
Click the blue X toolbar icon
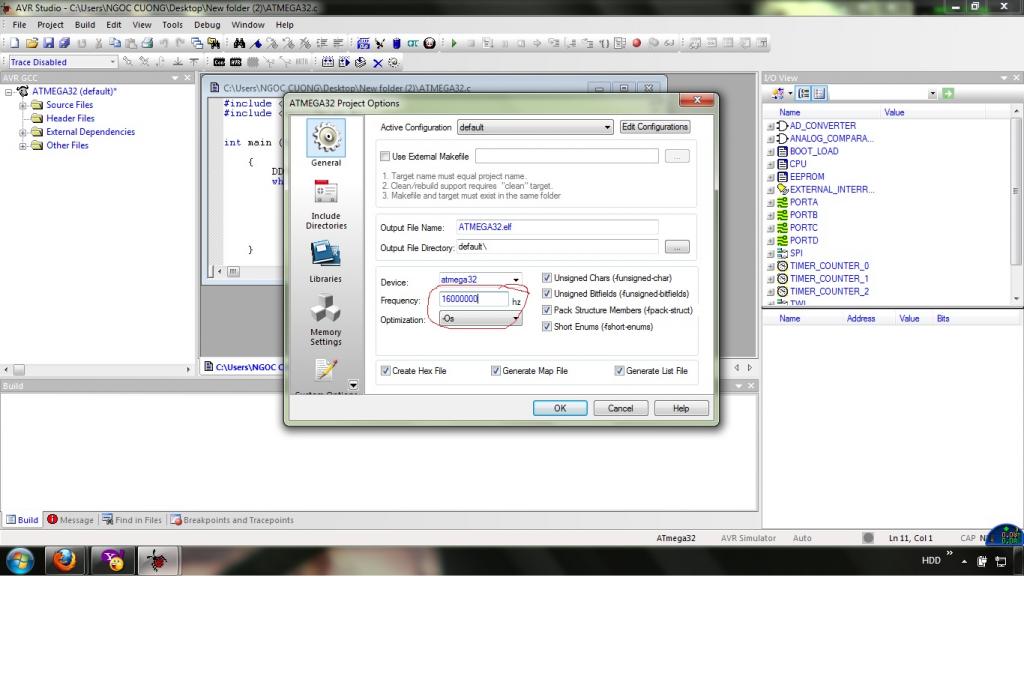pyautogui.click(x=377, y=63)
